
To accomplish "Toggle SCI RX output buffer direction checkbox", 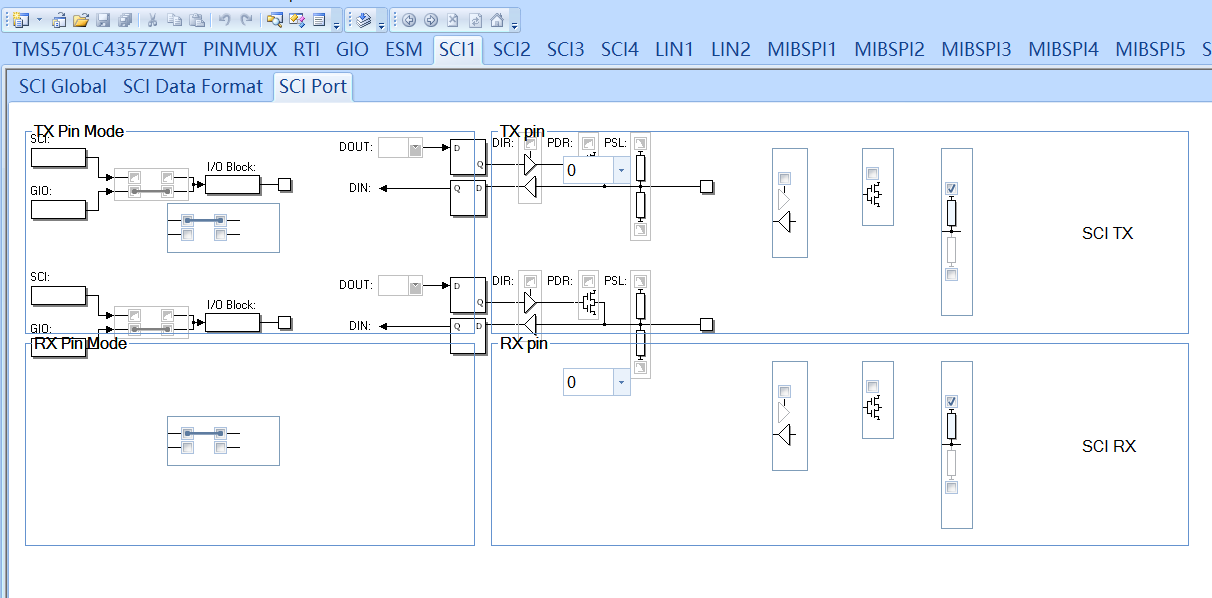I will tap(785, 391).
